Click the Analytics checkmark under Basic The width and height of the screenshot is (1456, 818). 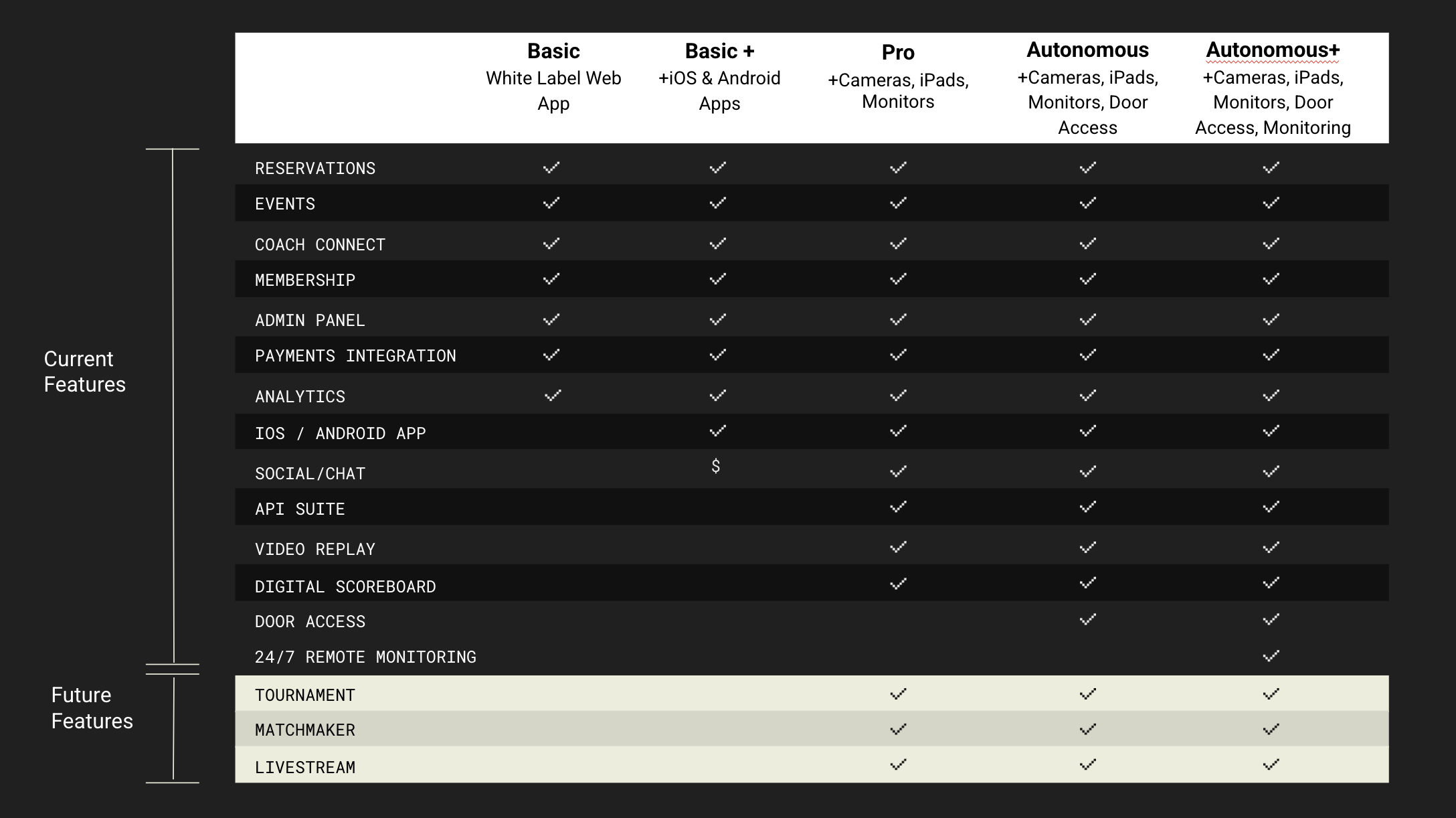[x=553, y=396]
